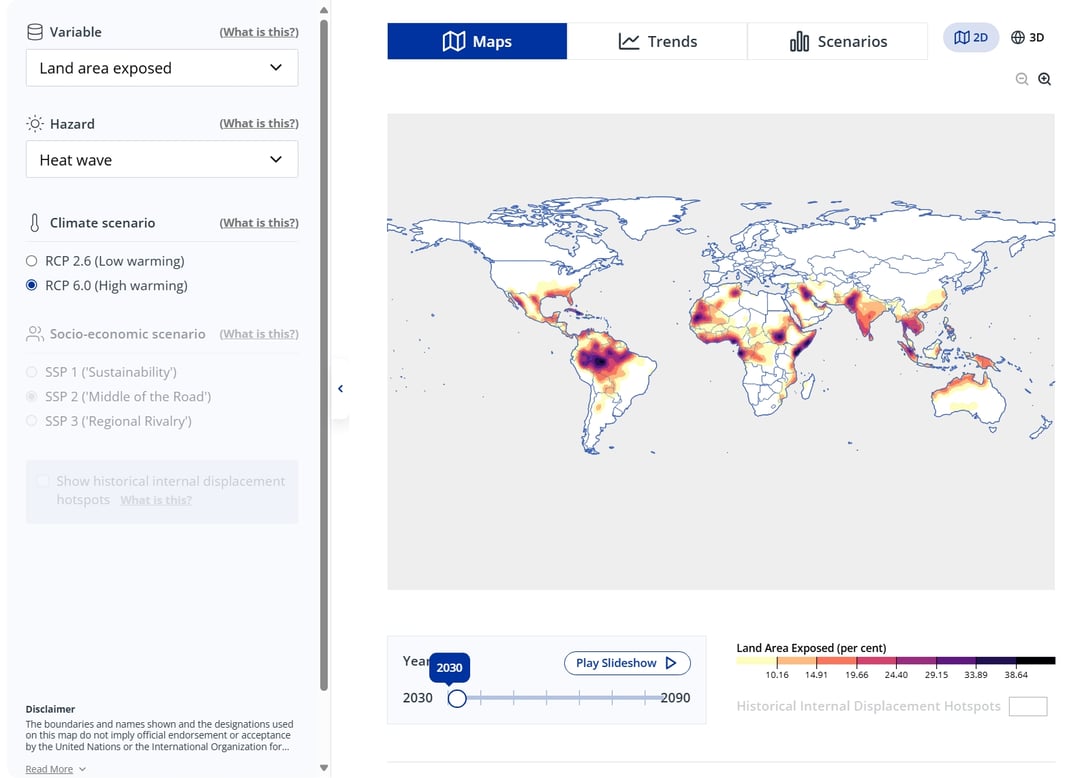Click Play Slideshow to animate the map
The image size is (1080, 778).
coord(626,663)
